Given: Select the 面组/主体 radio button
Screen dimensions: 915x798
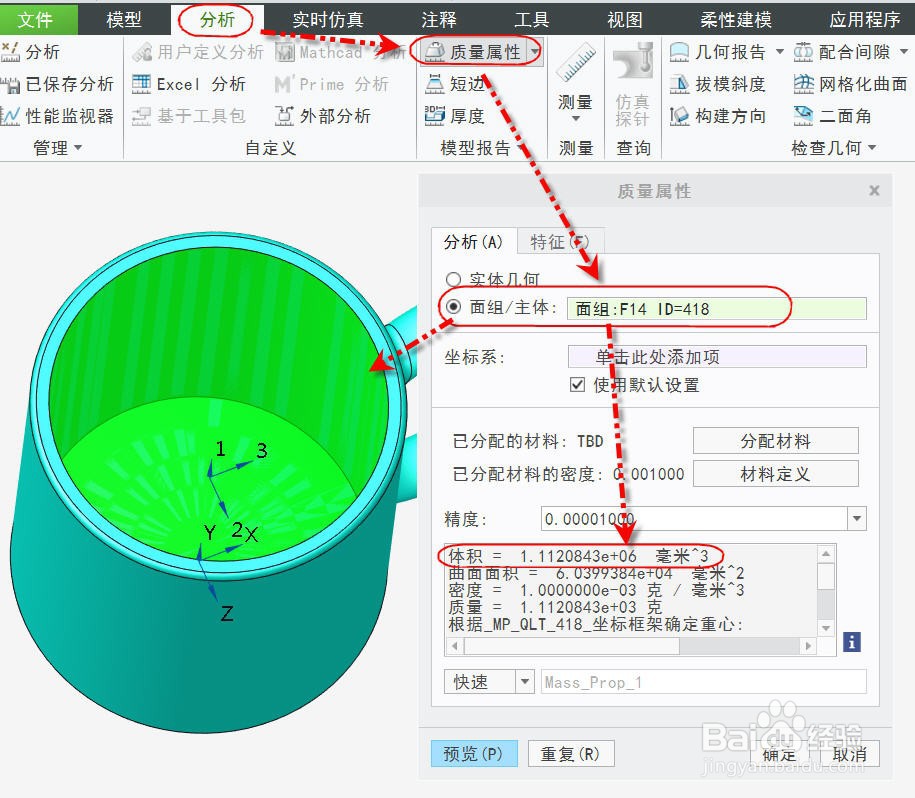Looking at the screenshot, I should (453, 307).
